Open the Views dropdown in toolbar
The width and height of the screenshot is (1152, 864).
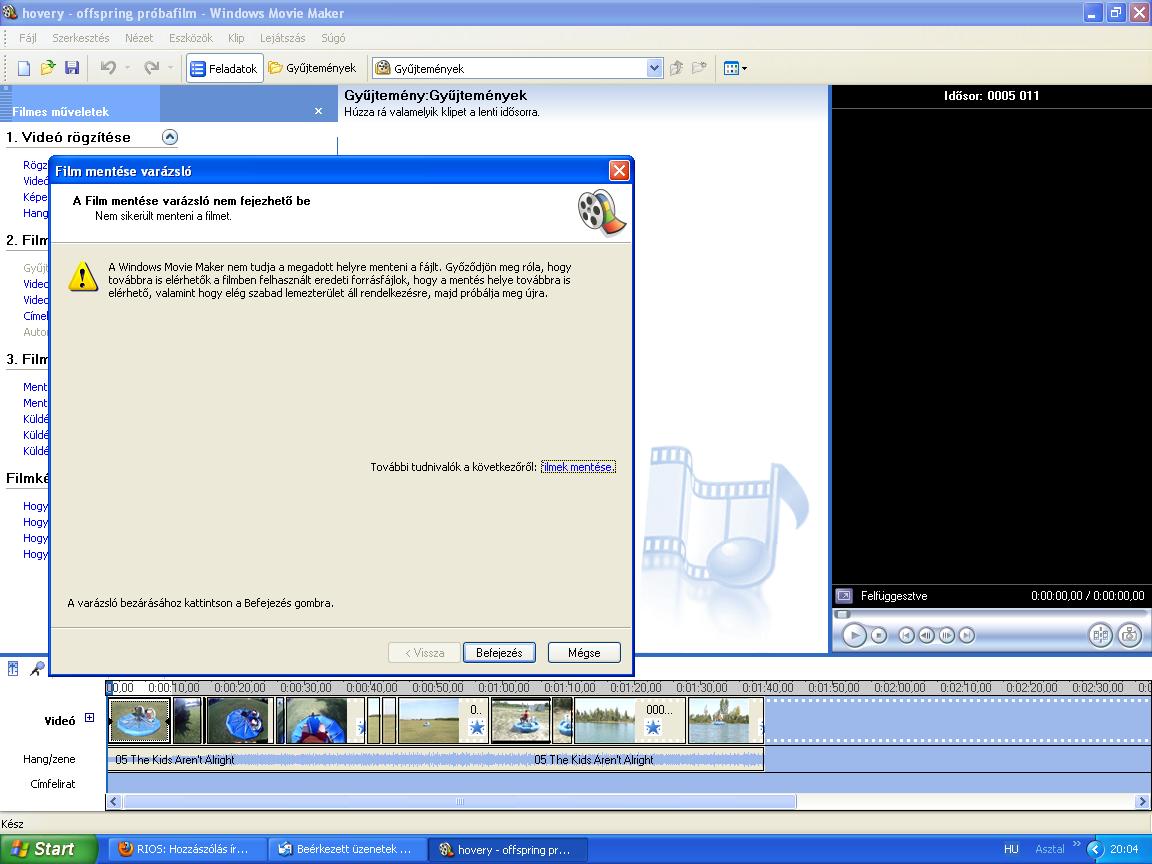coord(735,68)
